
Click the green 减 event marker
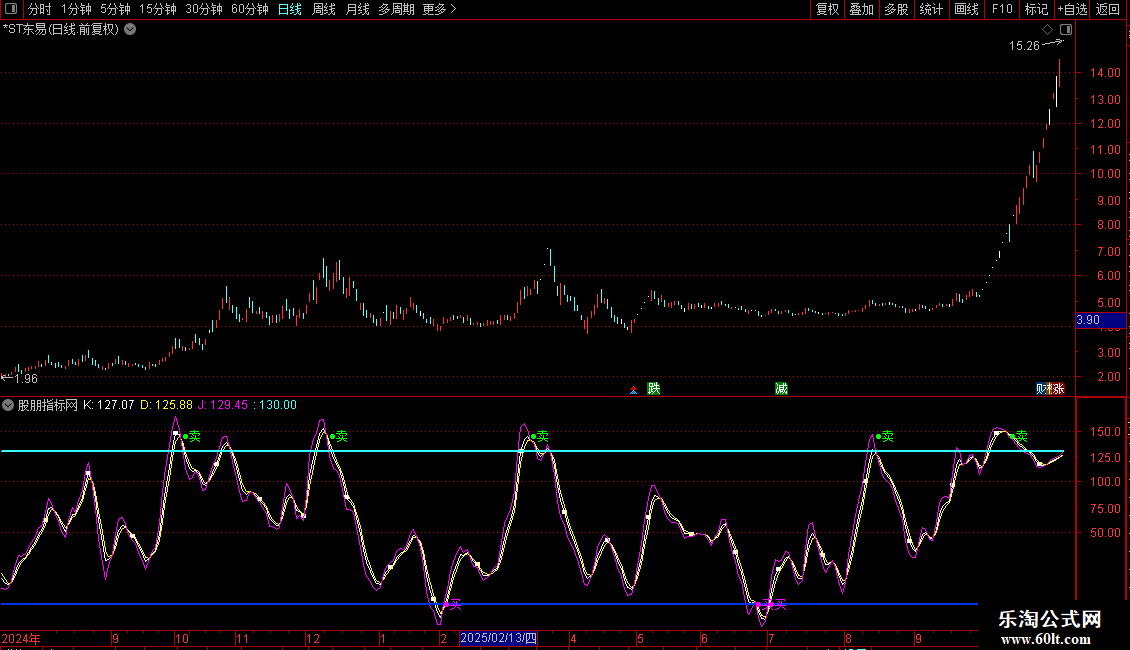click(781, 388)
